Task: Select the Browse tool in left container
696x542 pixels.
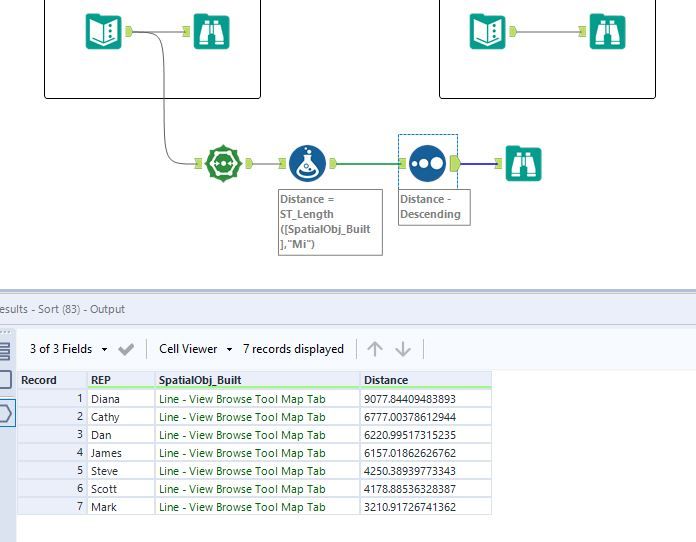Action: pos(211,31)
